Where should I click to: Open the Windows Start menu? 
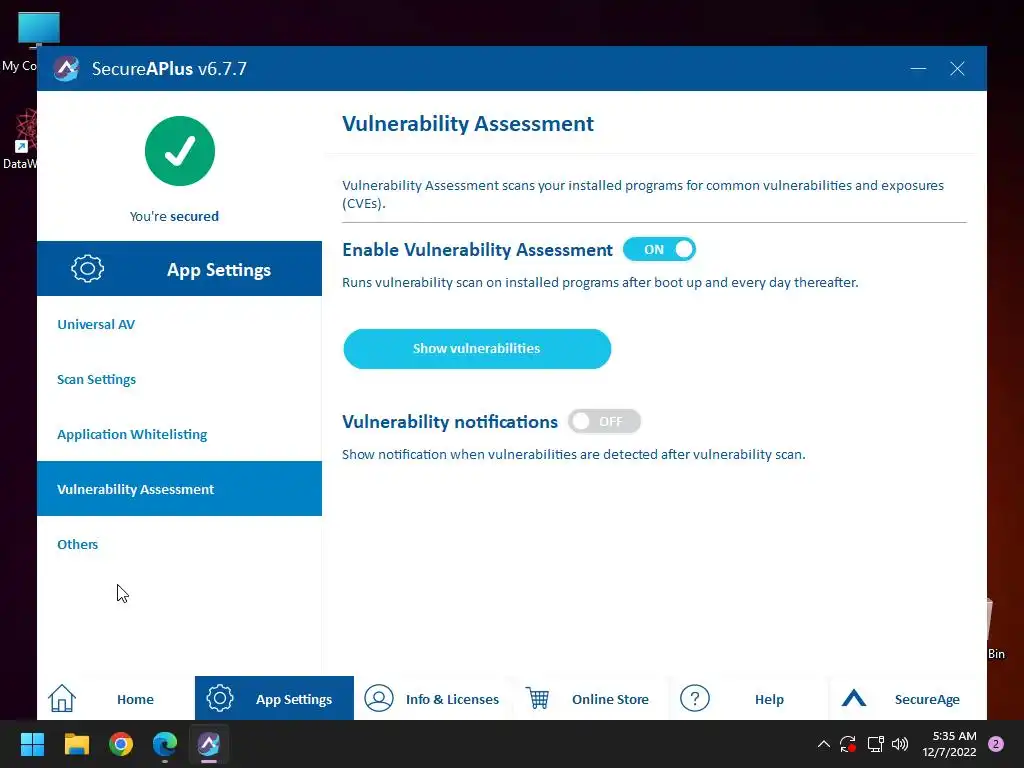pos(32,744)
